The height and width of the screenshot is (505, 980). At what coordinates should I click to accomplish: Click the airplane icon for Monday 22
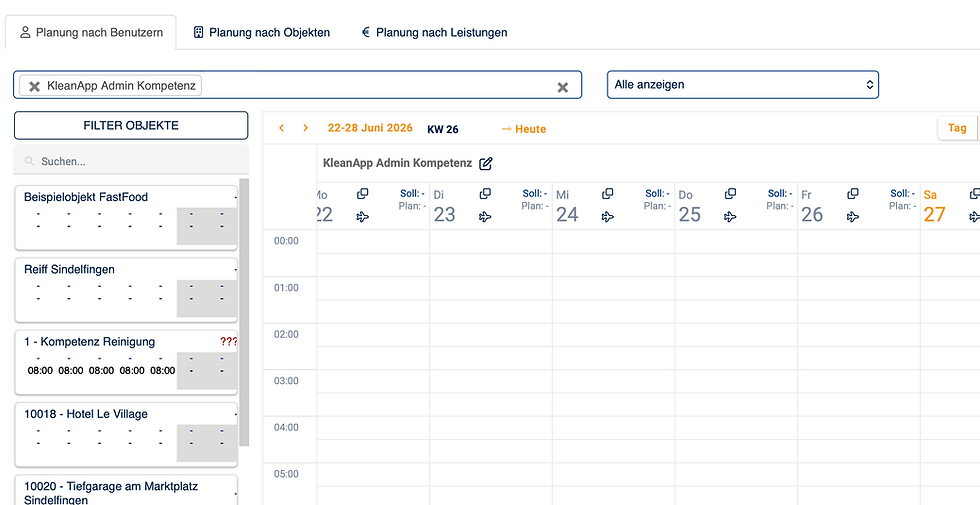click(362, 217)
